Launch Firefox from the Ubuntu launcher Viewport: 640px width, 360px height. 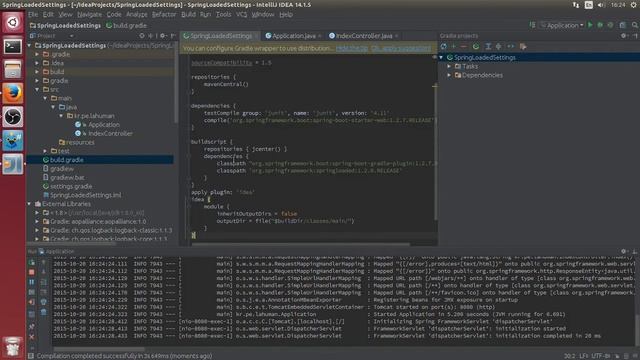pos(13,93)
